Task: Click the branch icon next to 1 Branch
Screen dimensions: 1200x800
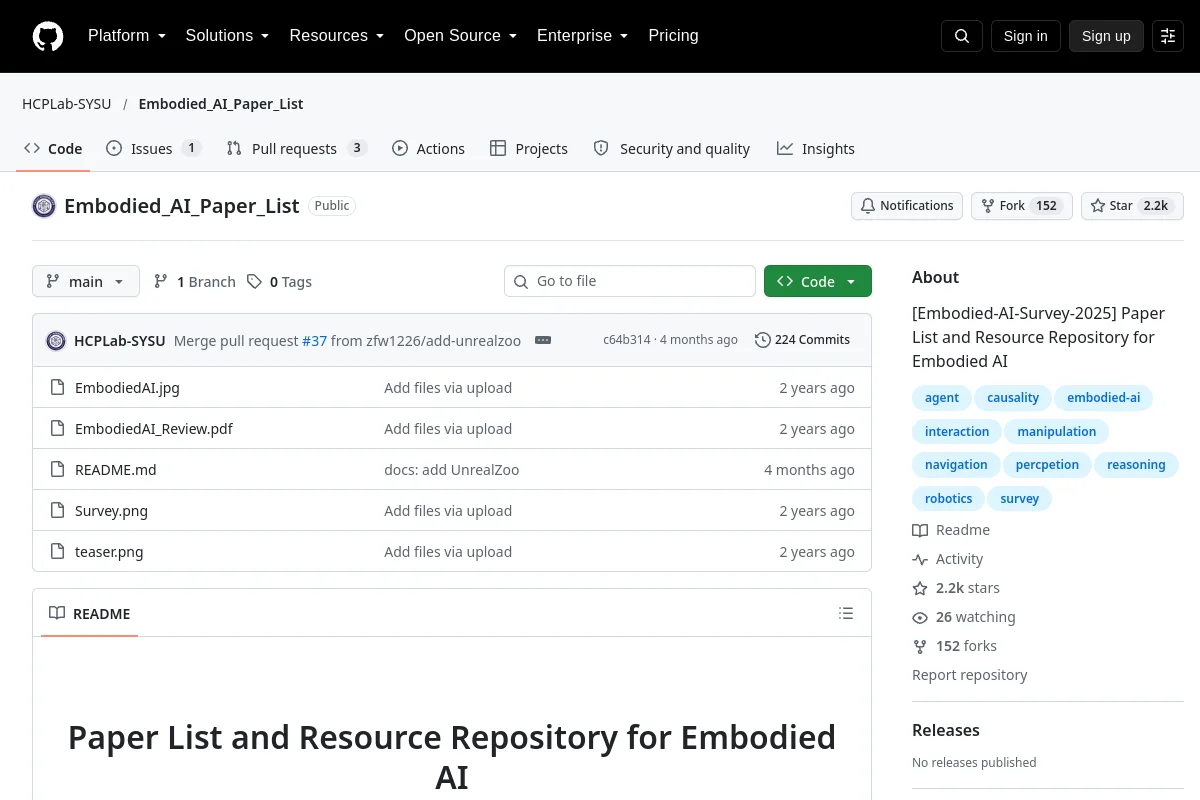Action: point(161,282)
